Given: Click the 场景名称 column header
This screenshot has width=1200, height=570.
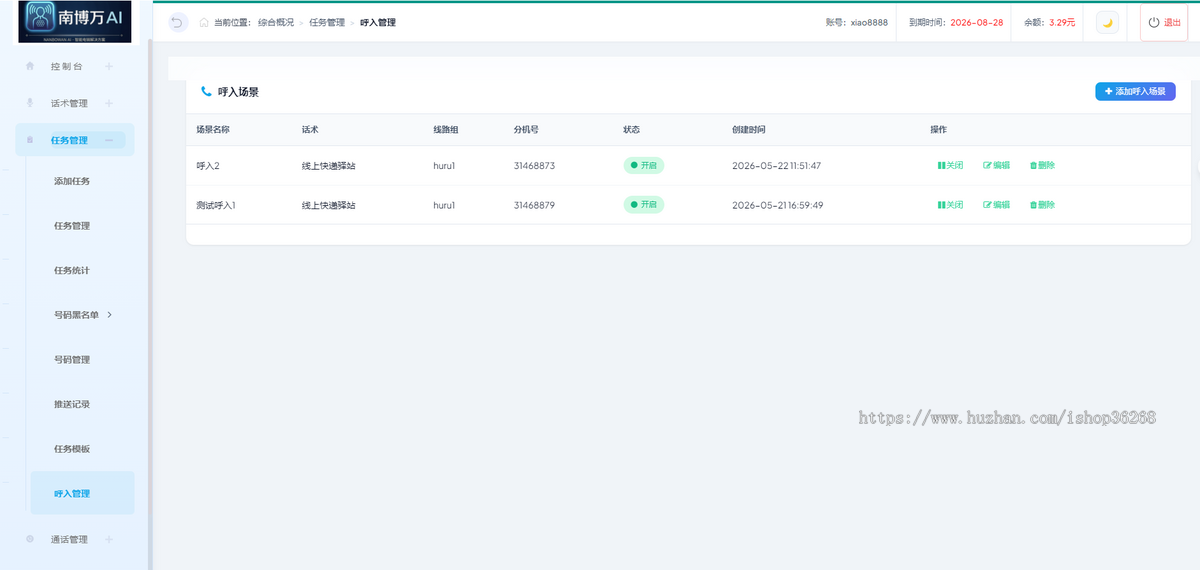Looking at the screenshot, I should (213, 130).
